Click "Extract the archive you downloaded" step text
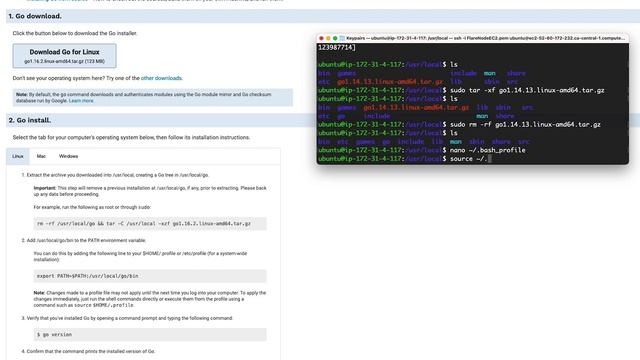640x360 pixels. click(x=118, y=175)
